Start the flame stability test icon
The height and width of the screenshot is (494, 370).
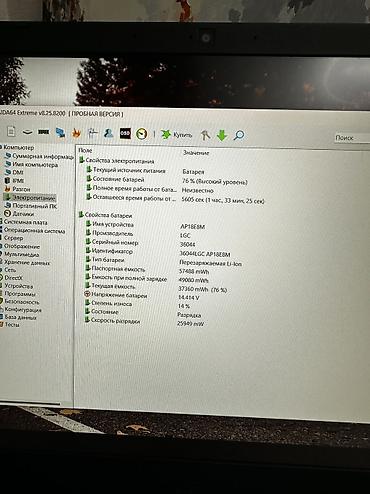pyautogui.click(x=76, y=133)
